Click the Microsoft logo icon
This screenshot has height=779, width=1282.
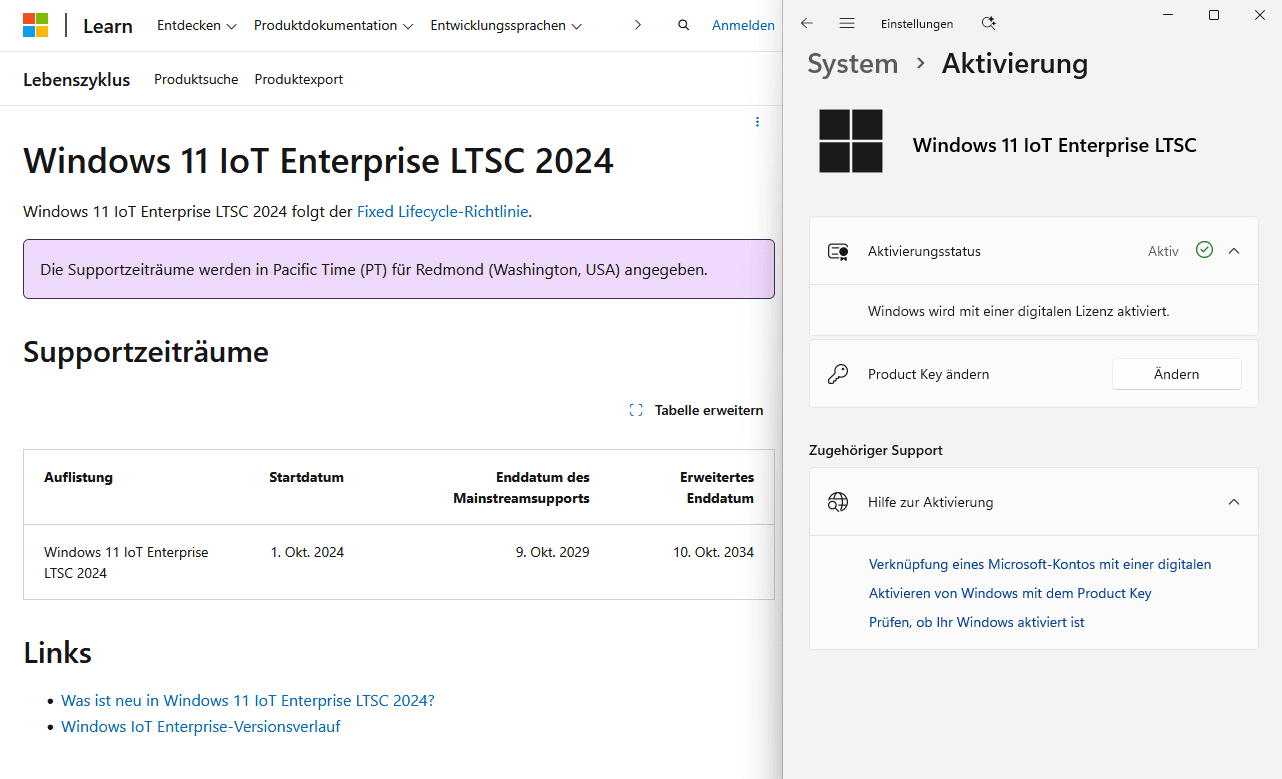(x=36, y=25)
